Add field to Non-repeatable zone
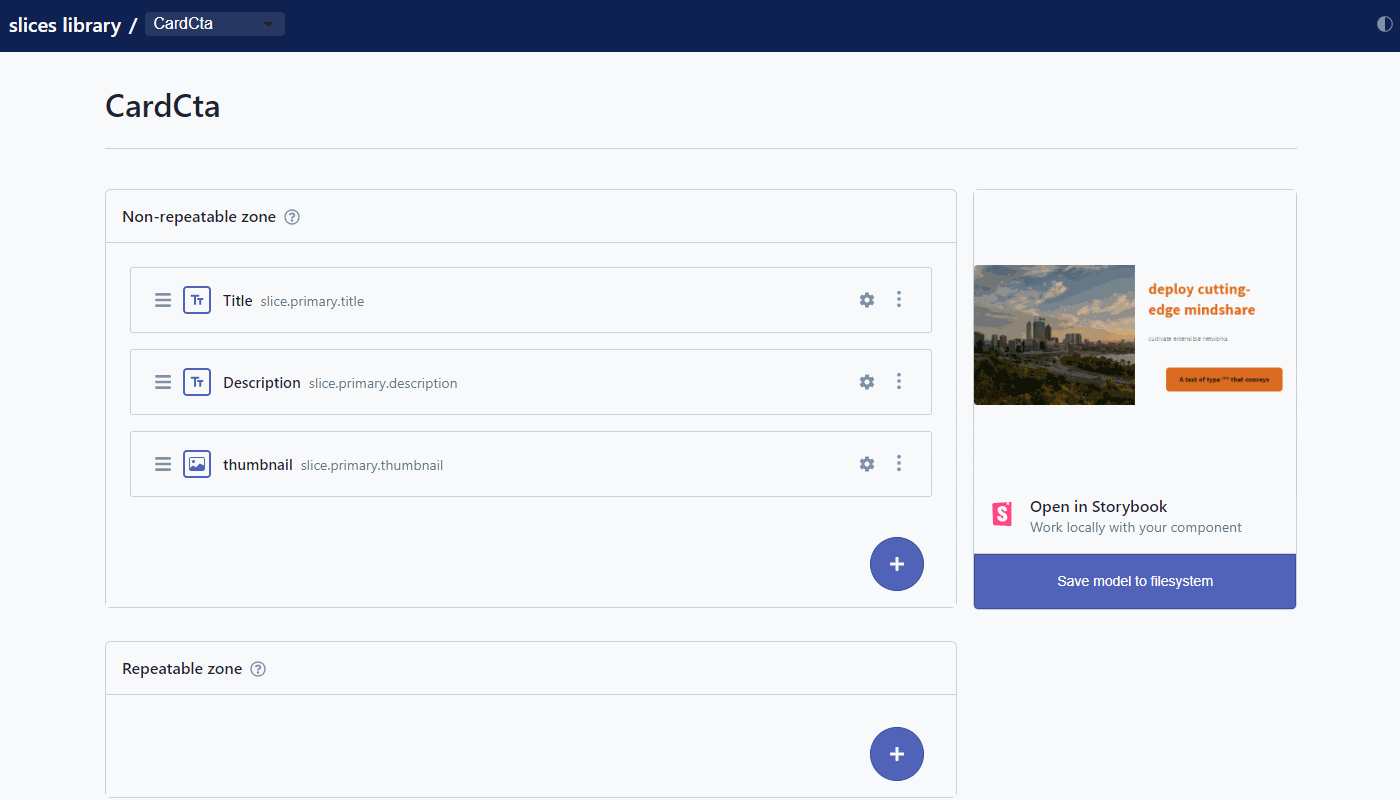1400x800 pixels. [897, 564]
